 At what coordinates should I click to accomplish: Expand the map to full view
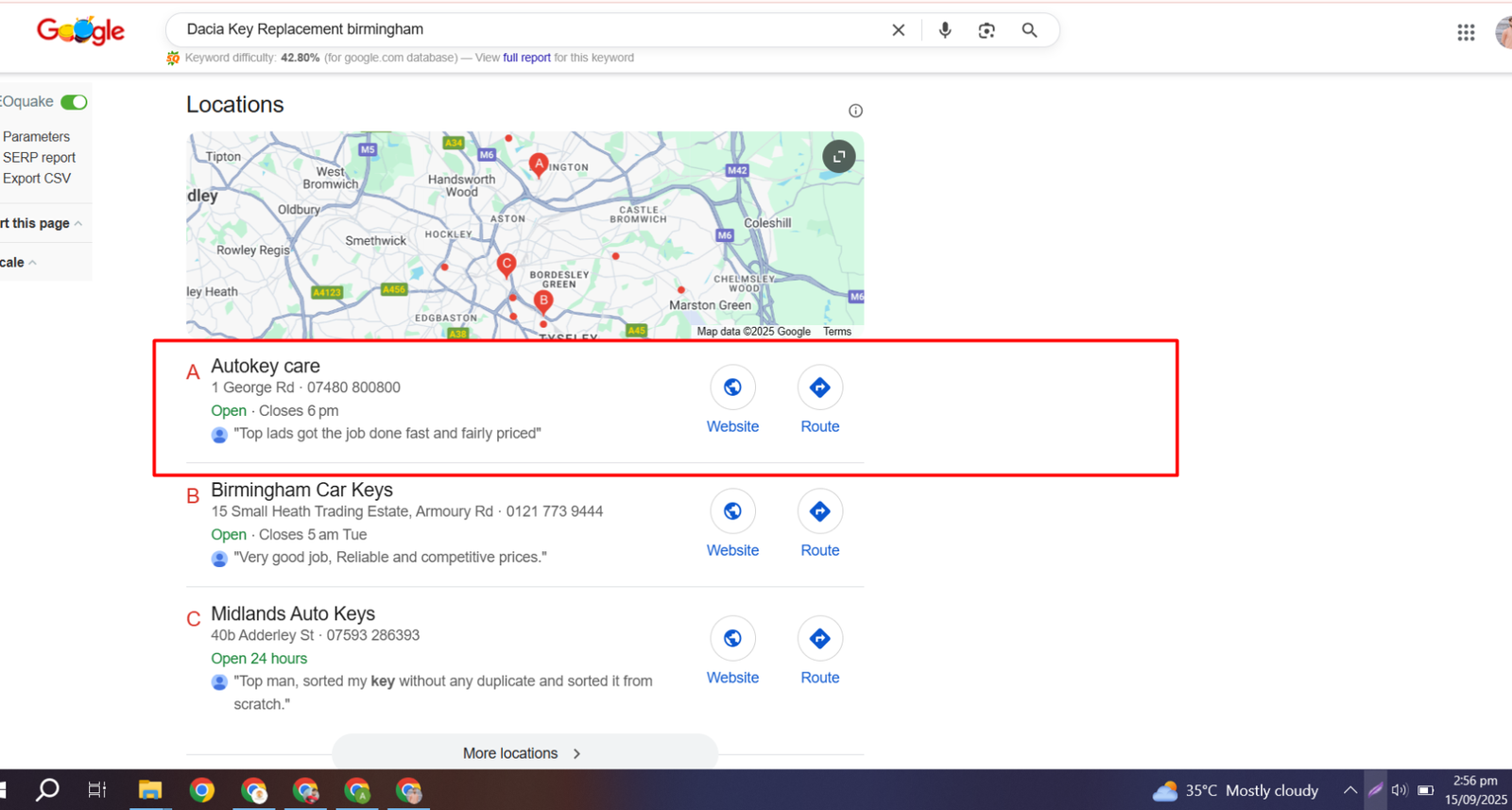[838, 157]
